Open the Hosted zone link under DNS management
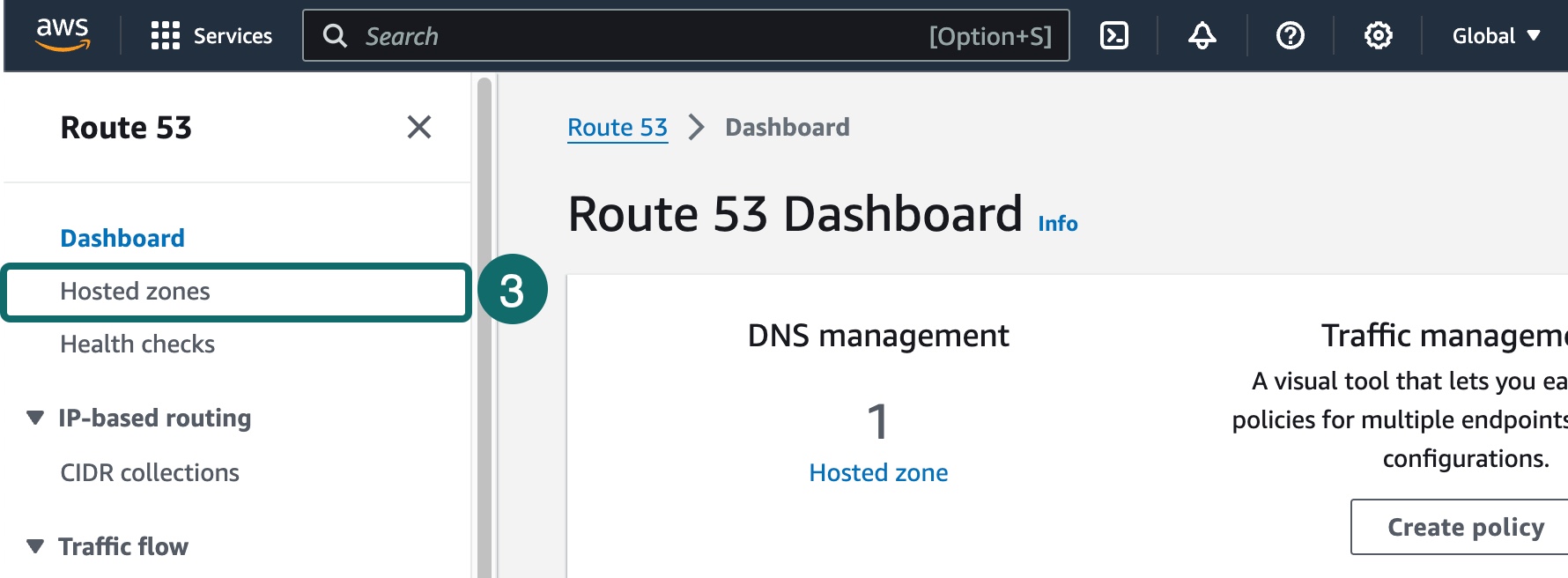The image size is (1568, 578). [878, 473]
